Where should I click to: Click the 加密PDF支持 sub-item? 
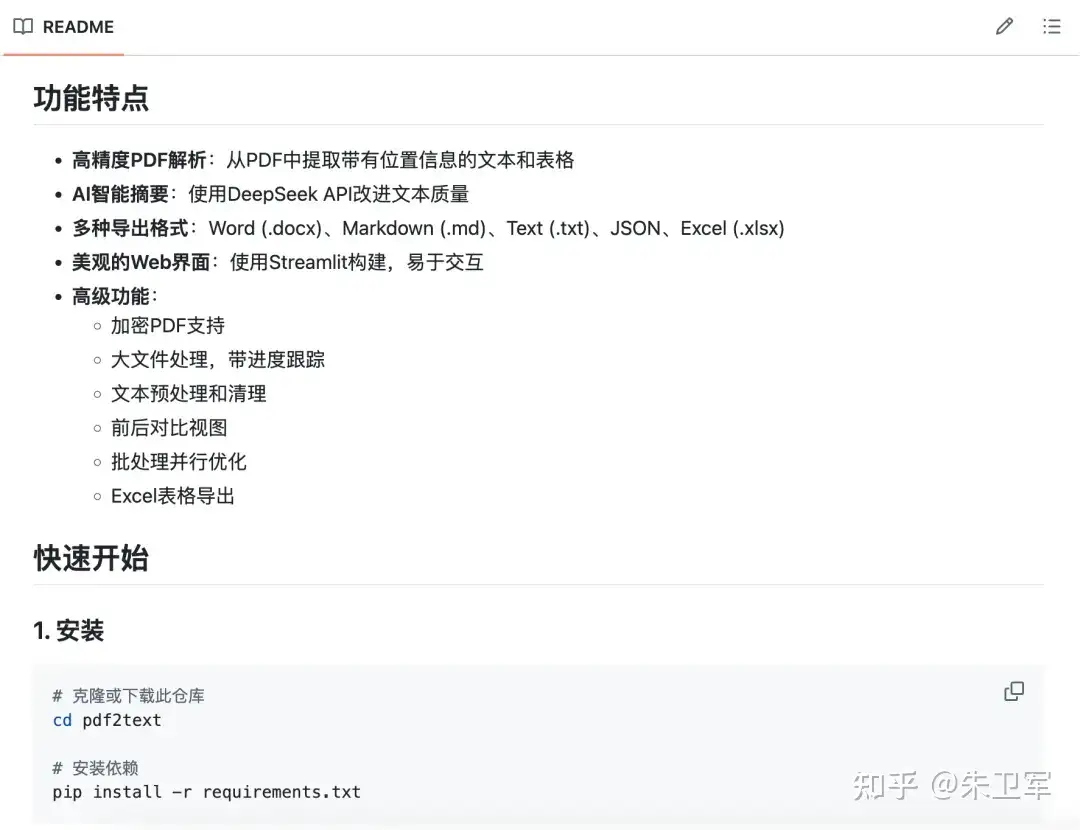coord(168,325)
